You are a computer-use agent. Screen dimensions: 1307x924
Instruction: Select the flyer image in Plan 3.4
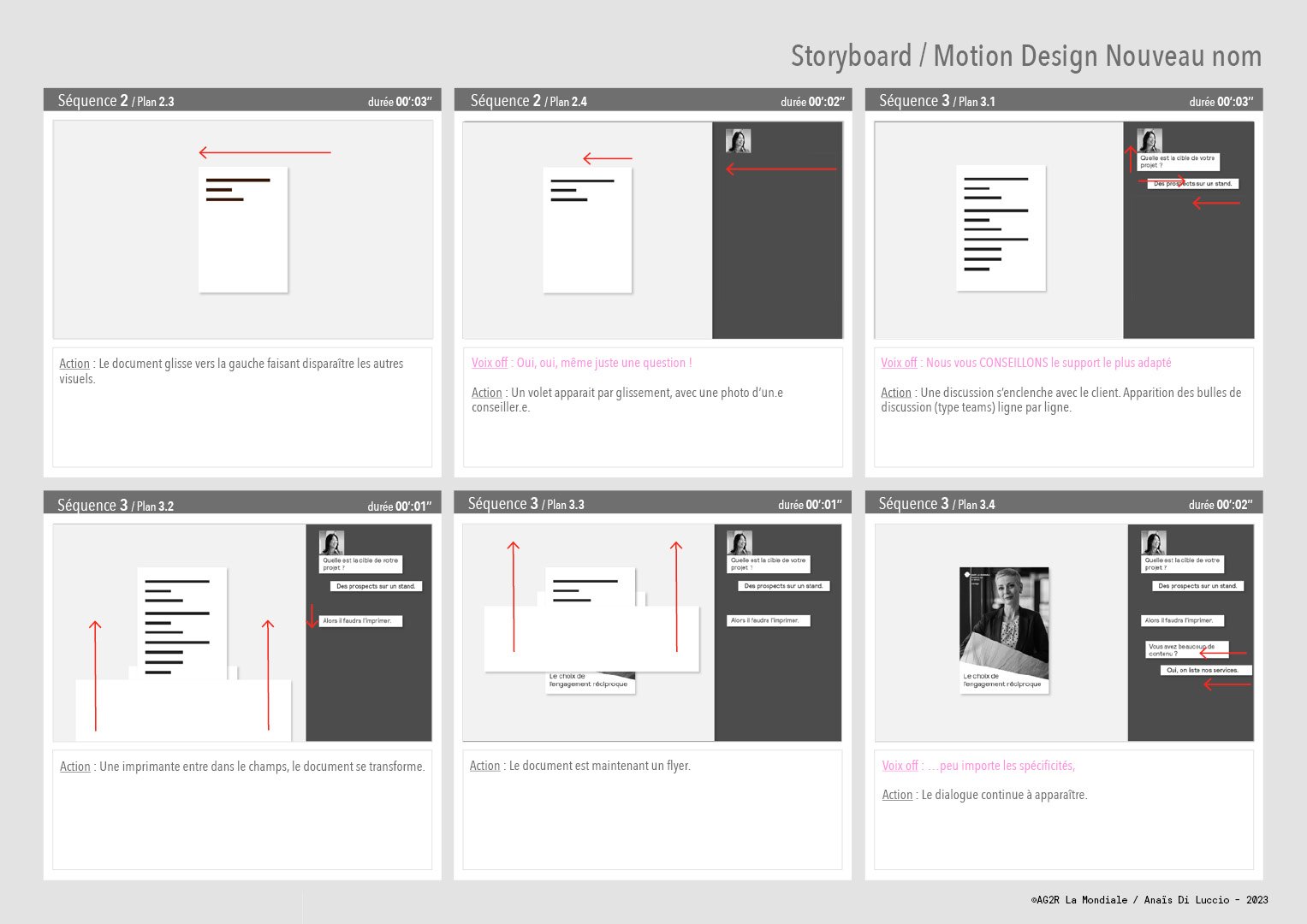[x=1004, y=631]
